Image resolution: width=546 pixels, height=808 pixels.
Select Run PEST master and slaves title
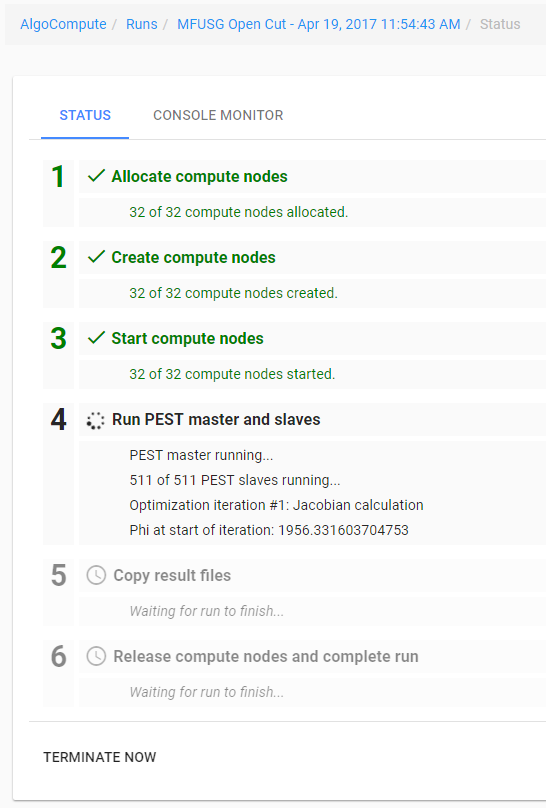click(x=216, y=419)
